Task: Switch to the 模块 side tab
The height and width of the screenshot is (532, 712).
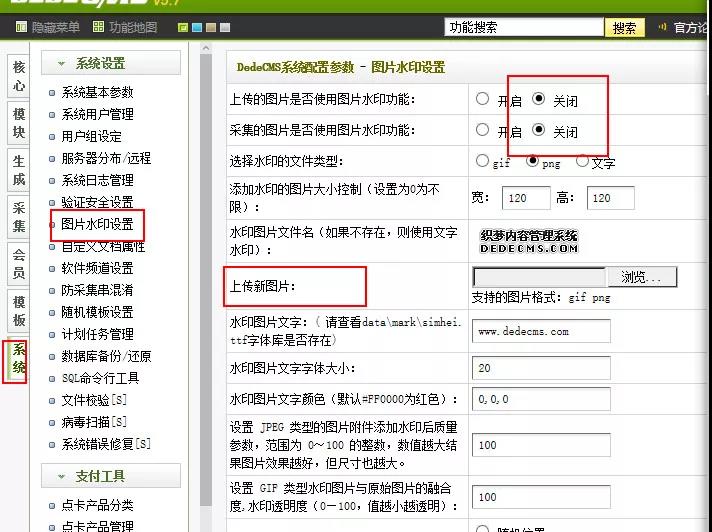Action: (19, 123)
